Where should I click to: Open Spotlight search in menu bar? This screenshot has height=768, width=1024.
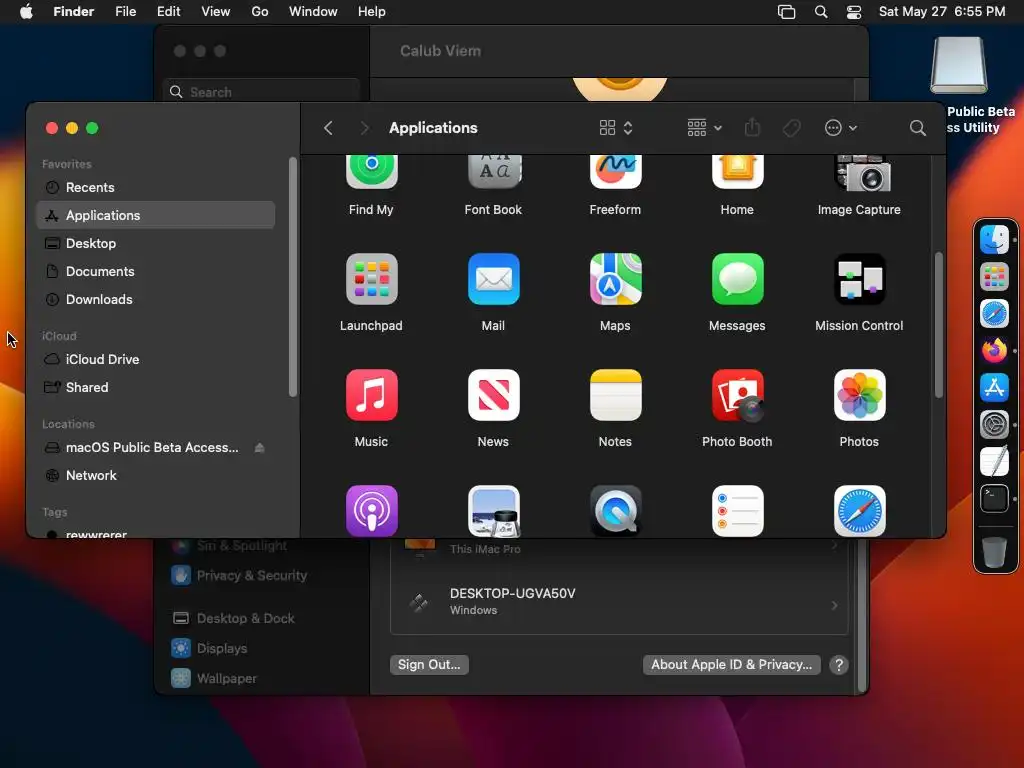[821, 12]
